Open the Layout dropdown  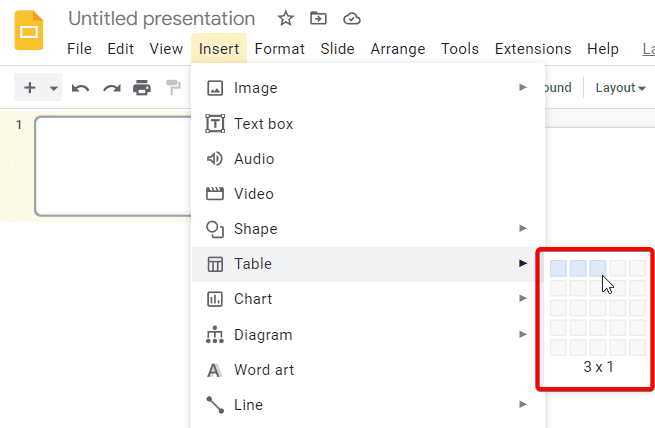620,88
